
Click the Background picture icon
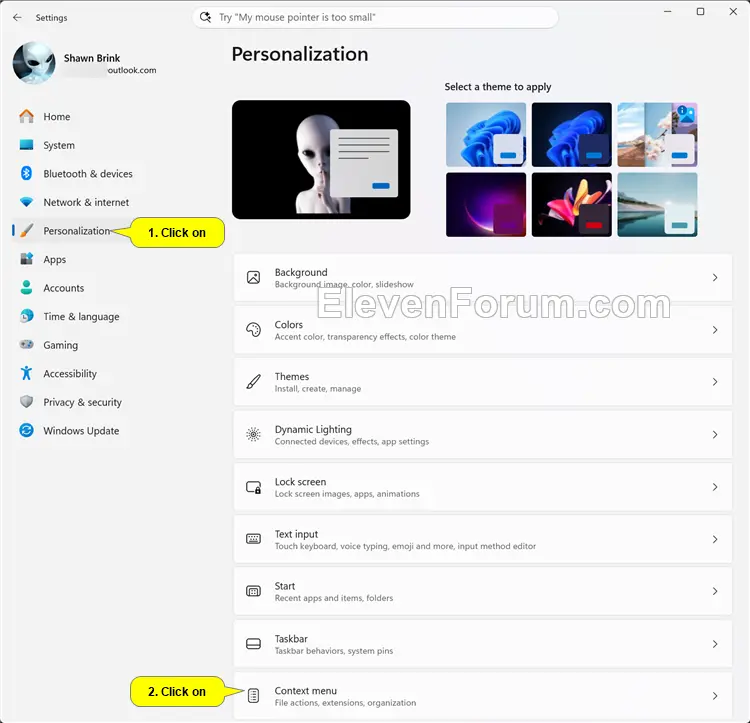254,277
